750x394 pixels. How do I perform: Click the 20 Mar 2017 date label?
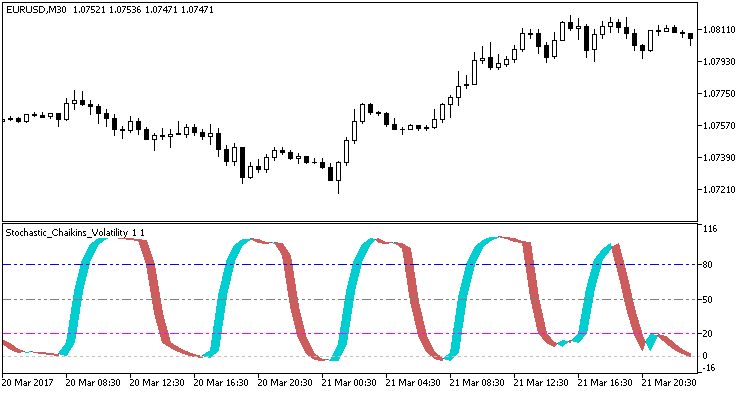coord(28,383)
